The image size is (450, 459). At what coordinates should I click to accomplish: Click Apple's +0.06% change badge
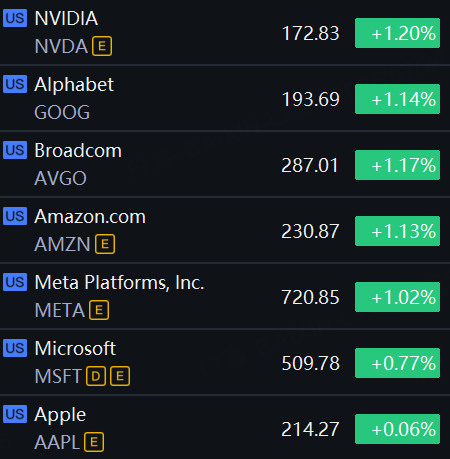point(397,429)
